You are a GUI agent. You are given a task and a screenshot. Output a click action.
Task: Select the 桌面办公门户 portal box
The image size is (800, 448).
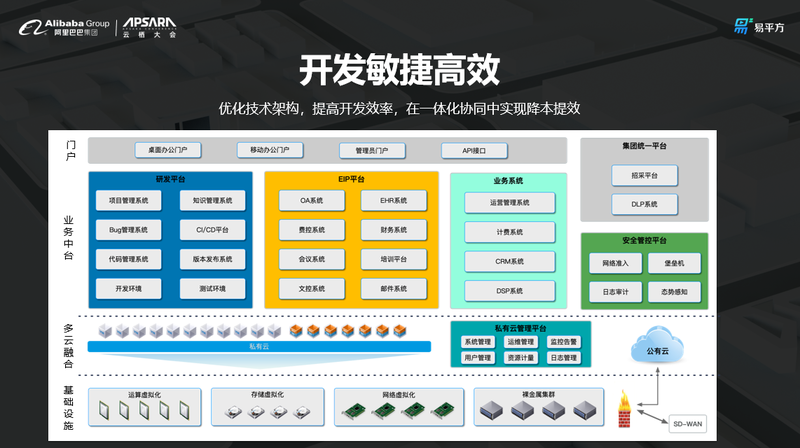(x=168, y=150)
